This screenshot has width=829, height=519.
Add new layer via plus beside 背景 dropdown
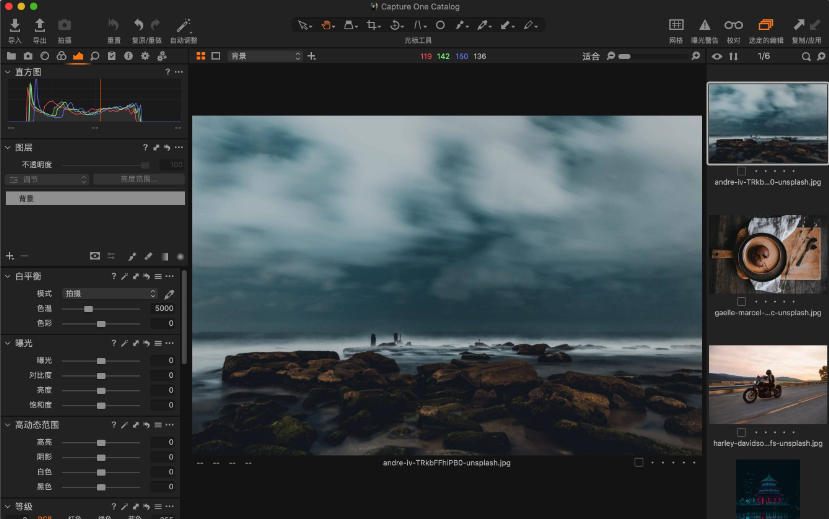pos(311,56)
